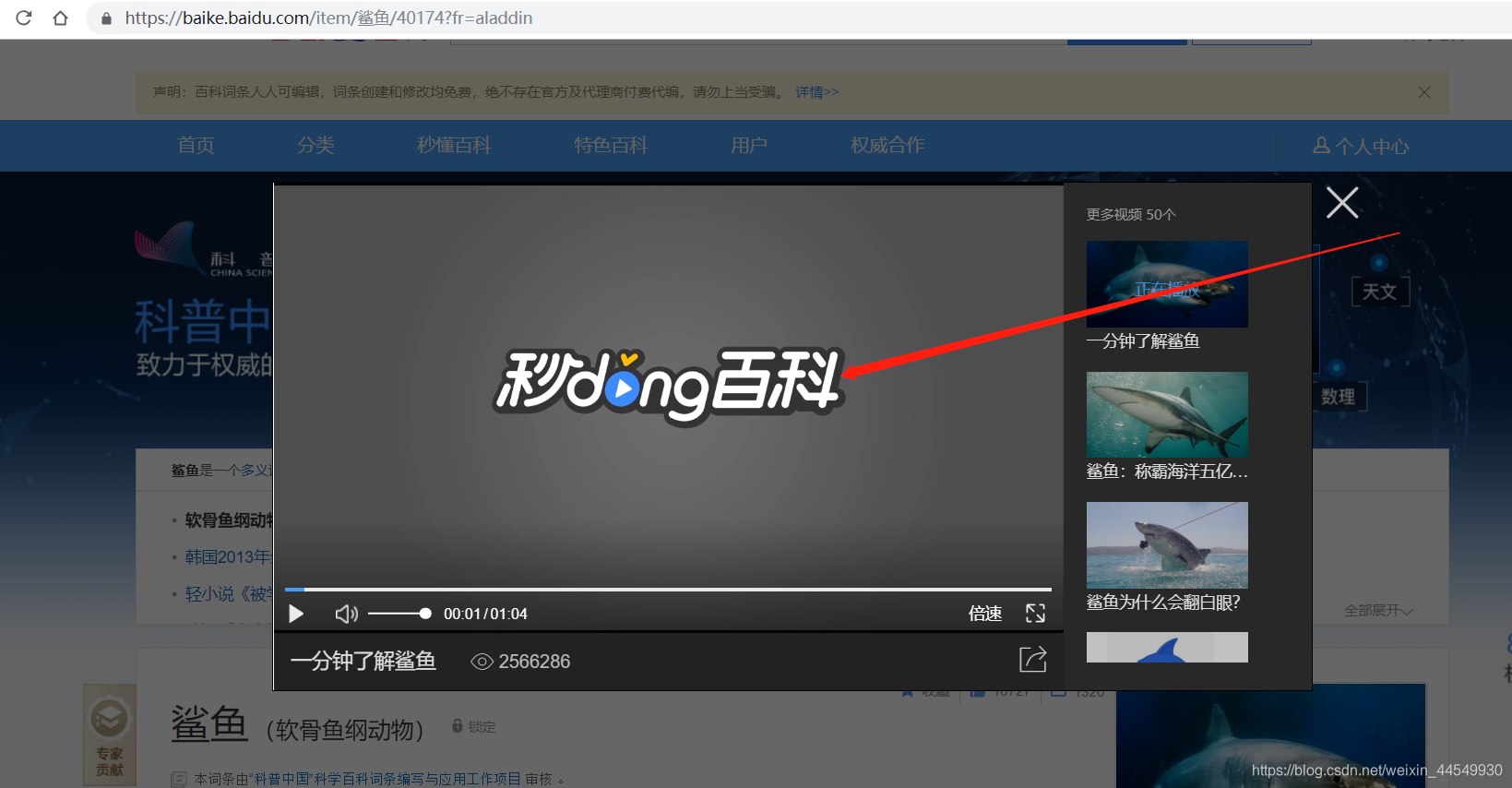Open the 详情>> link in the notice
The height and width of the screenshot is (788, 1512).
point(817,92)
